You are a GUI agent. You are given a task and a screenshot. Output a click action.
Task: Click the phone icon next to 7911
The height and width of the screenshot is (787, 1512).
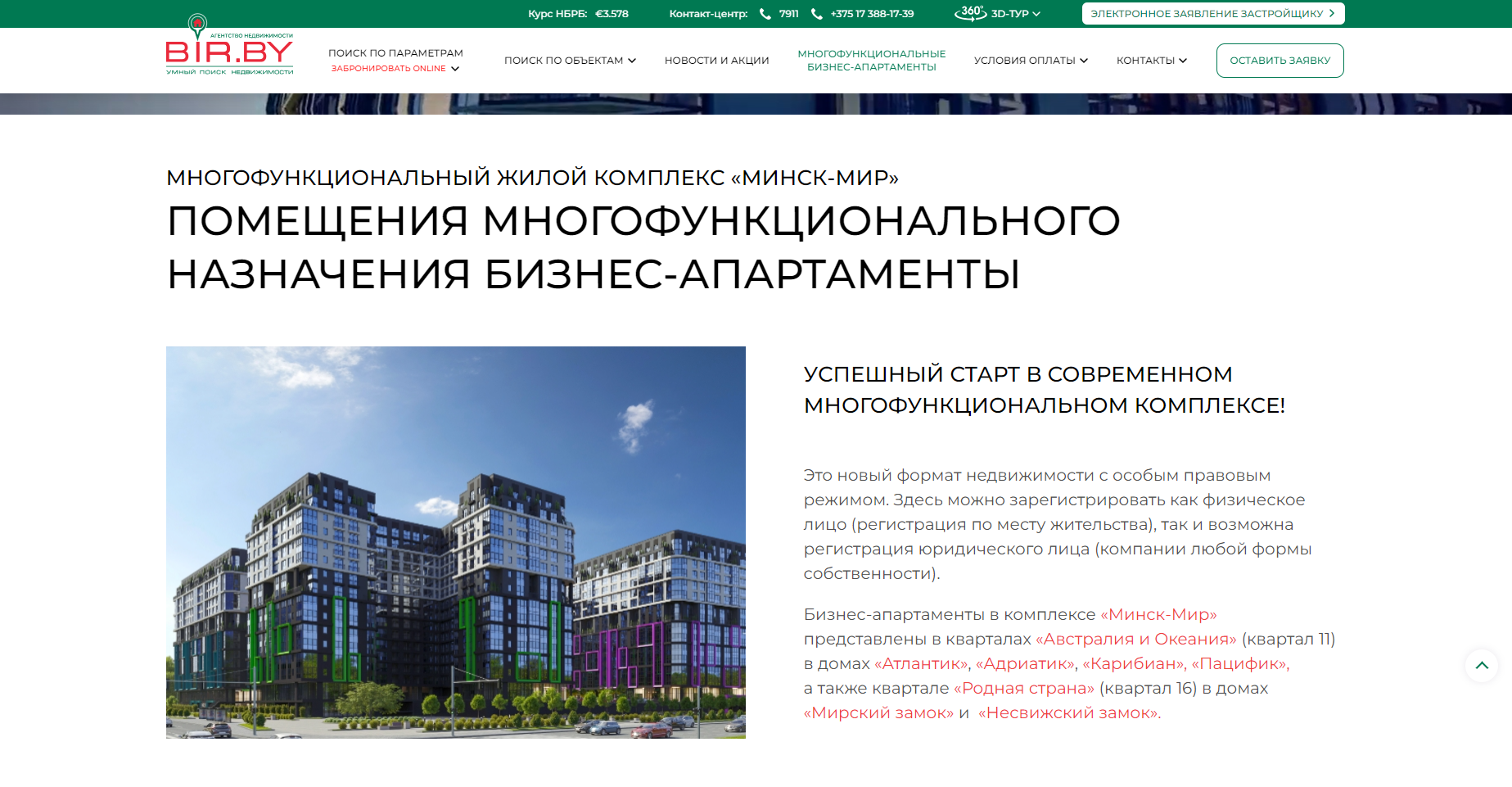765,14
